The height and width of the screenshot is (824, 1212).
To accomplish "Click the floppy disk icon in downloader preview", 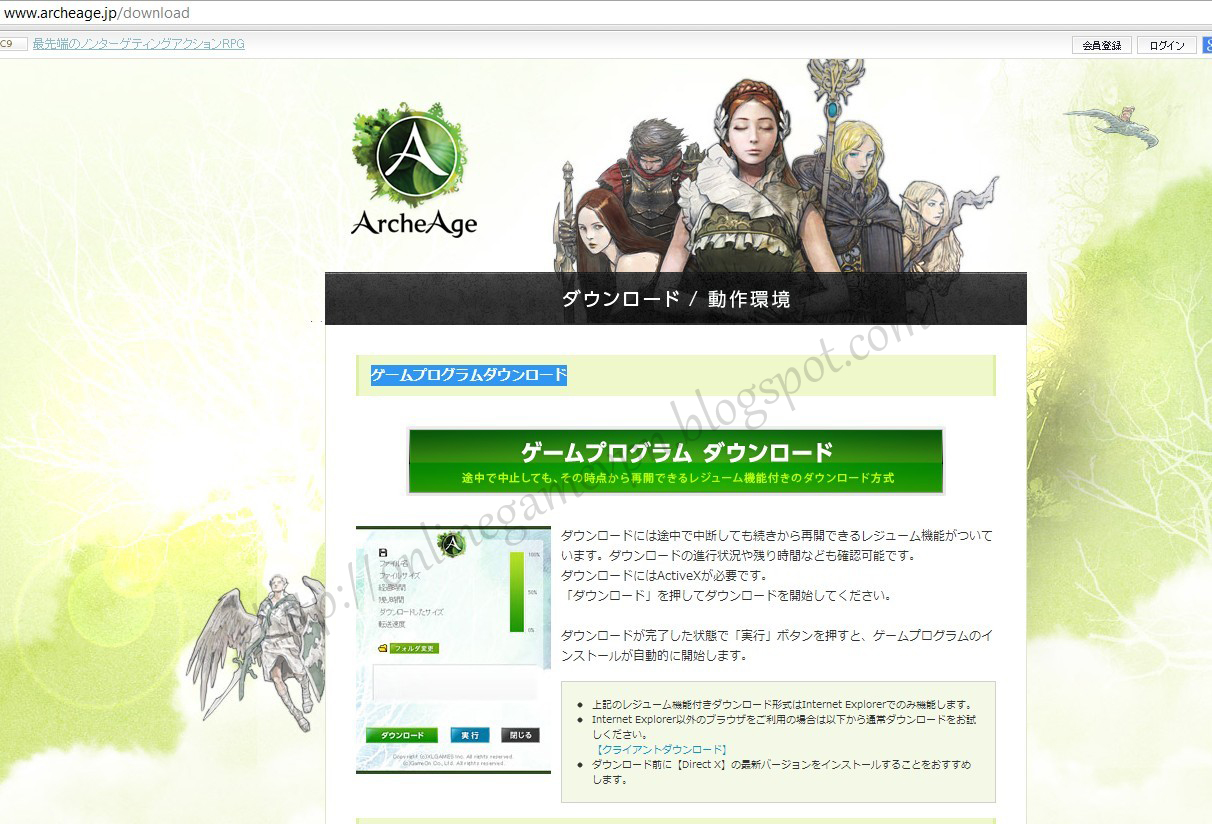I will pyautogui.click(x=382, y=552).
